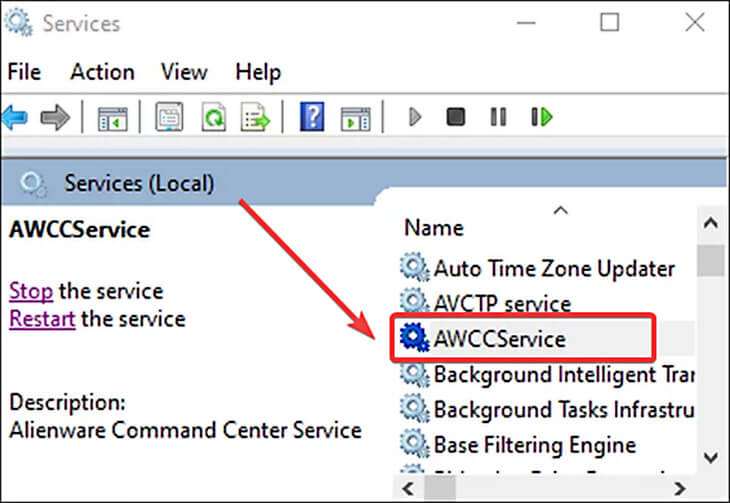Click blue gear icon of AWCCService row

coord(414,337)
